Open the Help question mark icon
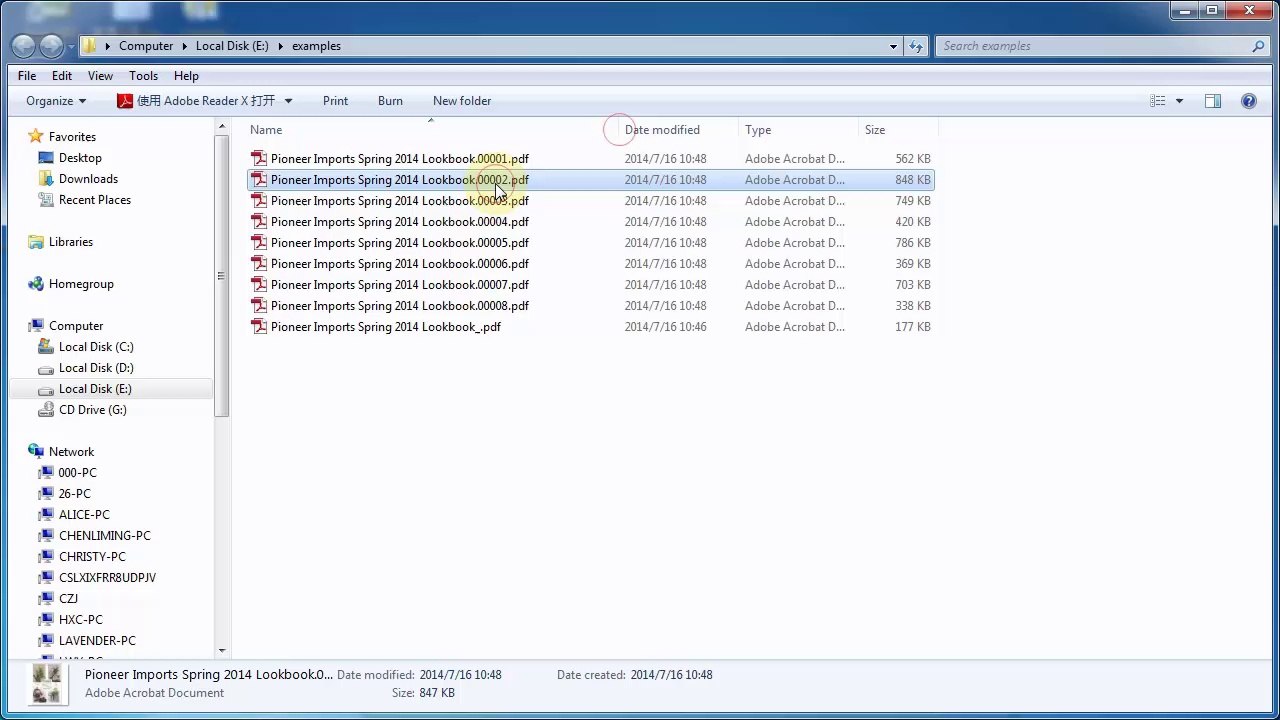 point(1249,101)
